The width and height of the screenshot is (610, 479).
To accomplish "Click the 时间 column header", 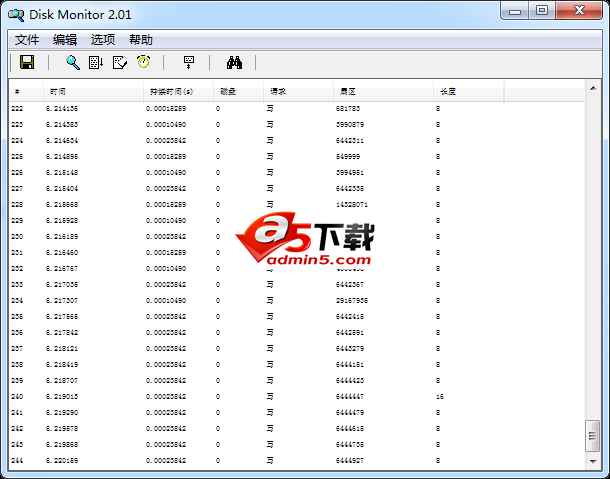I will [93, 91].
